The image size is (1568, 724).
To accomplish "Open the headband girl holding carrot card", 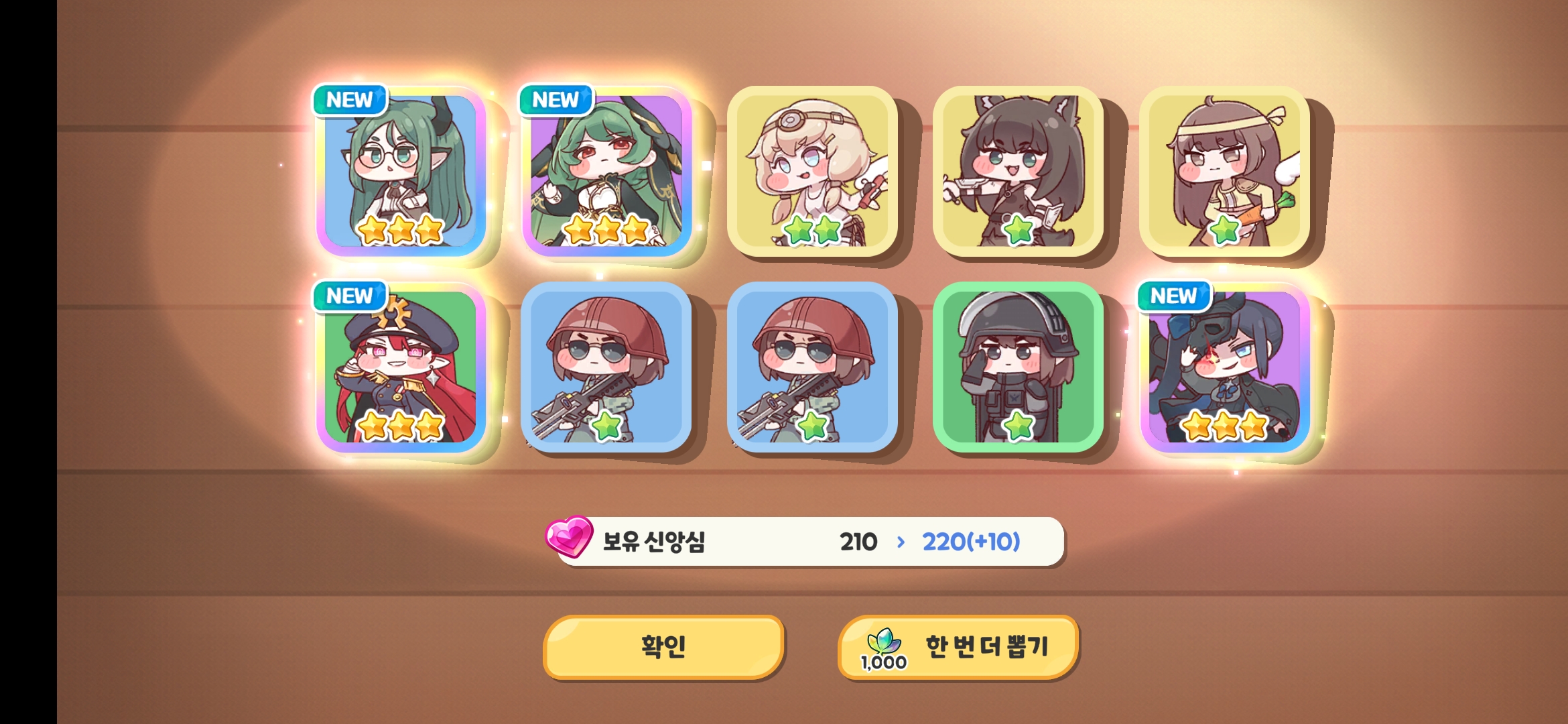I will 1224,171.
